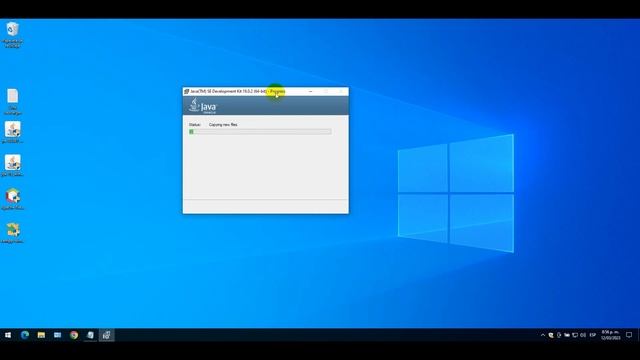The height and width of the screenshot is (360, 640).
Task: Change ESP input language indicator
Action: (593, 335)
